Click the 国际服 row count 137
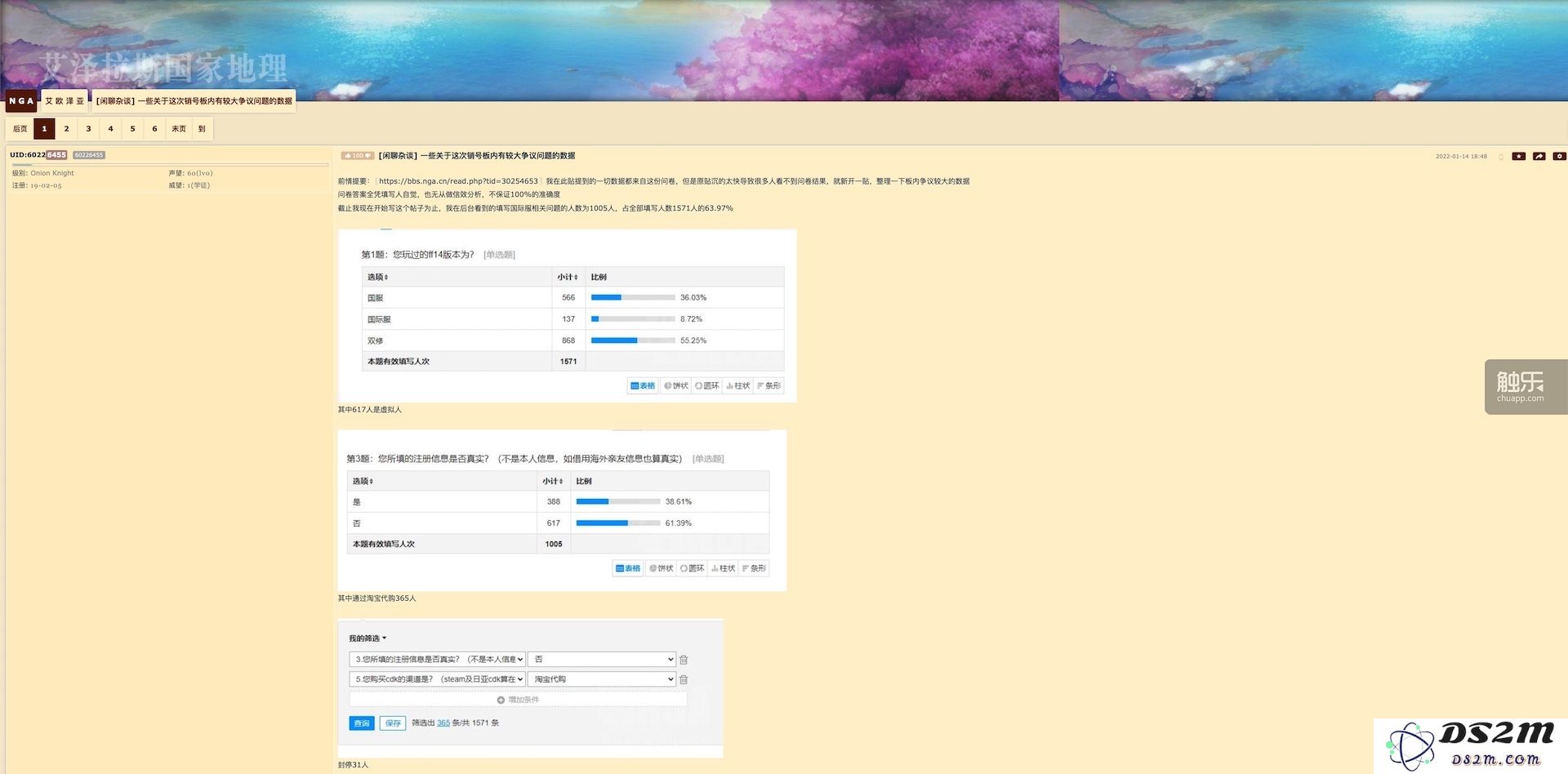 (x=568, y=319)
